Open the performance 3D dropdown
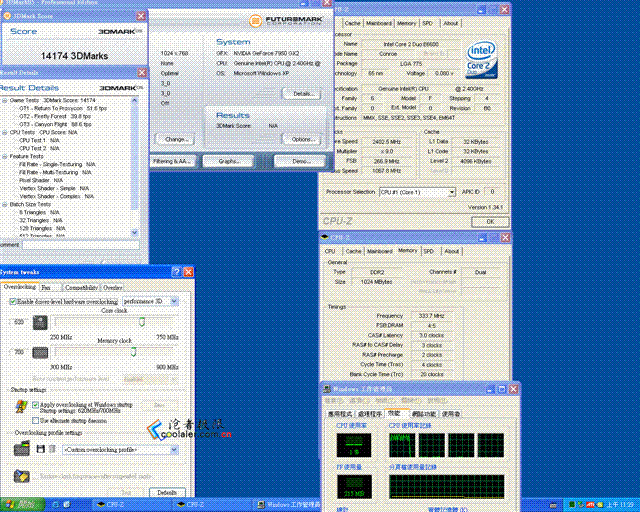The width and height of the screenshot is (640, 512). 150,301
